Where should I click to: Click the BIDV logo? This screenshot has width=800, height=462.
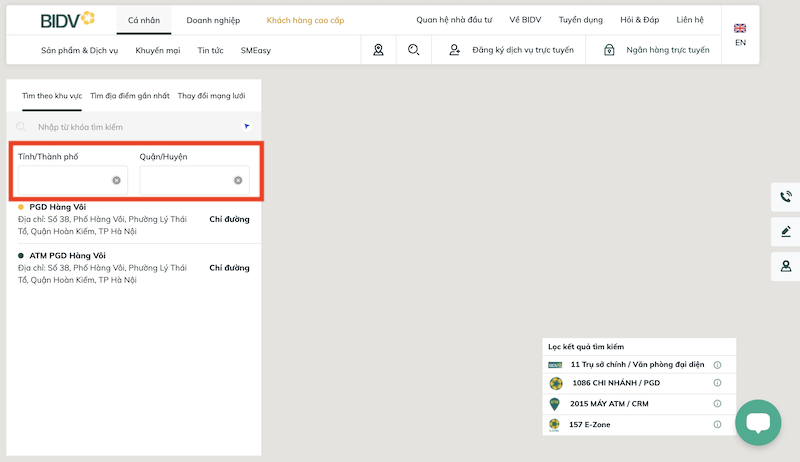click(67, 20)
